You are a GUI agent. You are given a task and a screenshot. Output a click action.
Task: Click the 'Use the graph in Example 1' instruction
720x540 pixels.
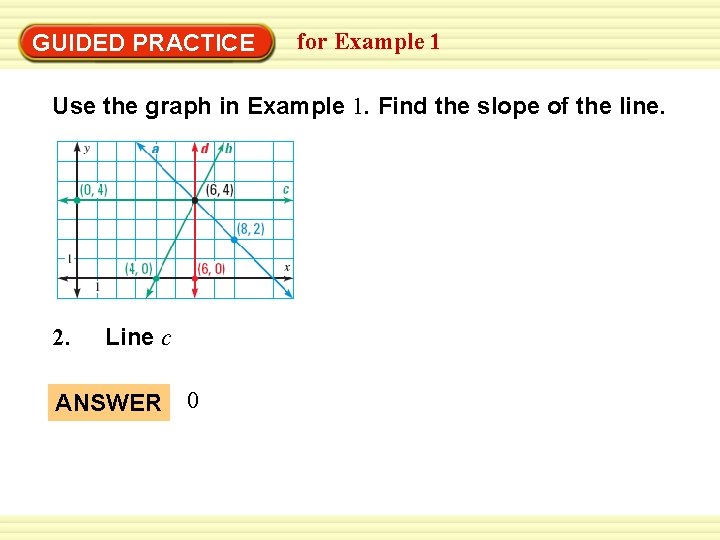(357, 106)
